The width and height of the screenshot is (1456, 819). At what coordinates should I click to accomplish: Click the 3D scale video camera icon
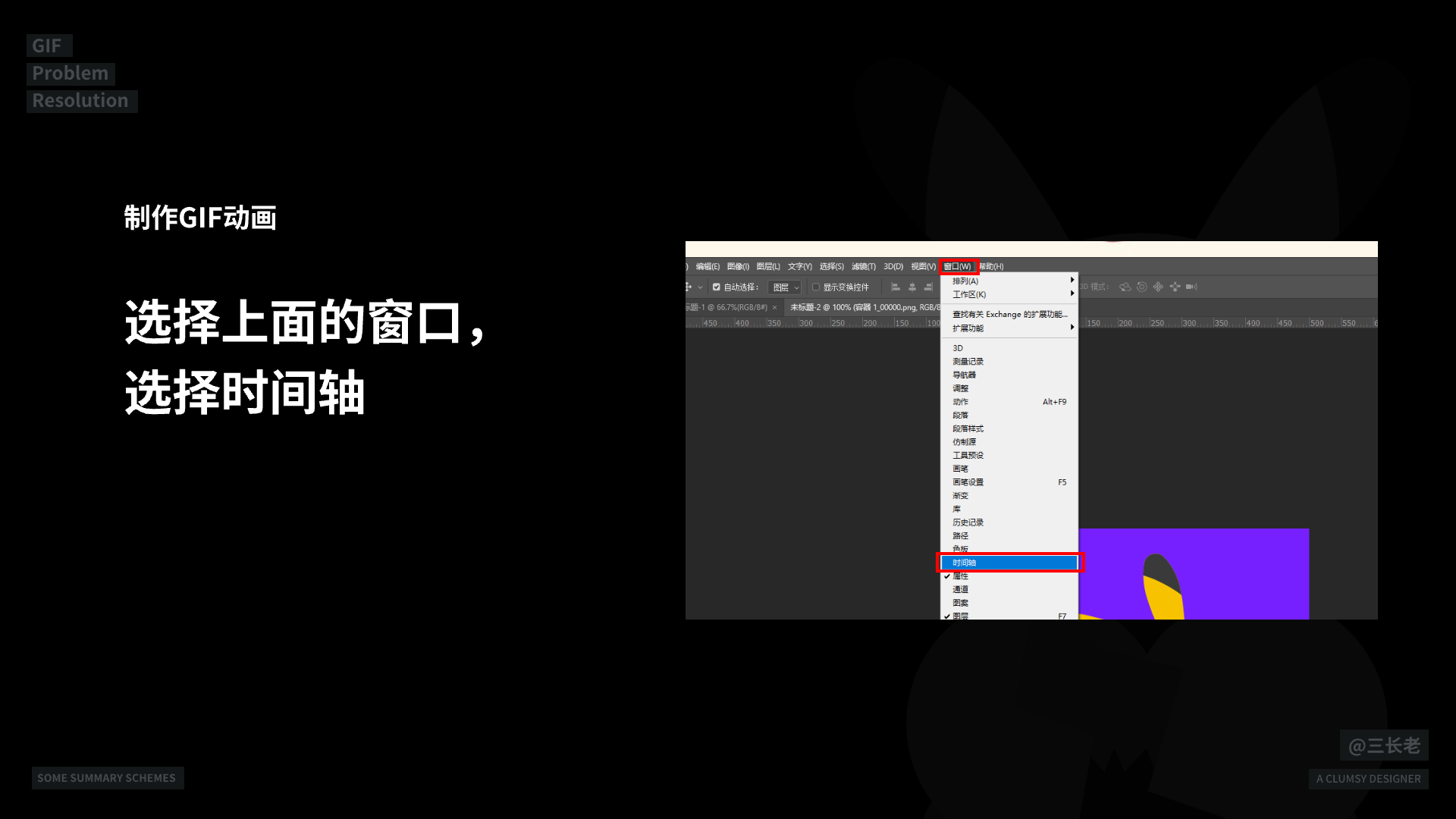tap(1191, 287)
